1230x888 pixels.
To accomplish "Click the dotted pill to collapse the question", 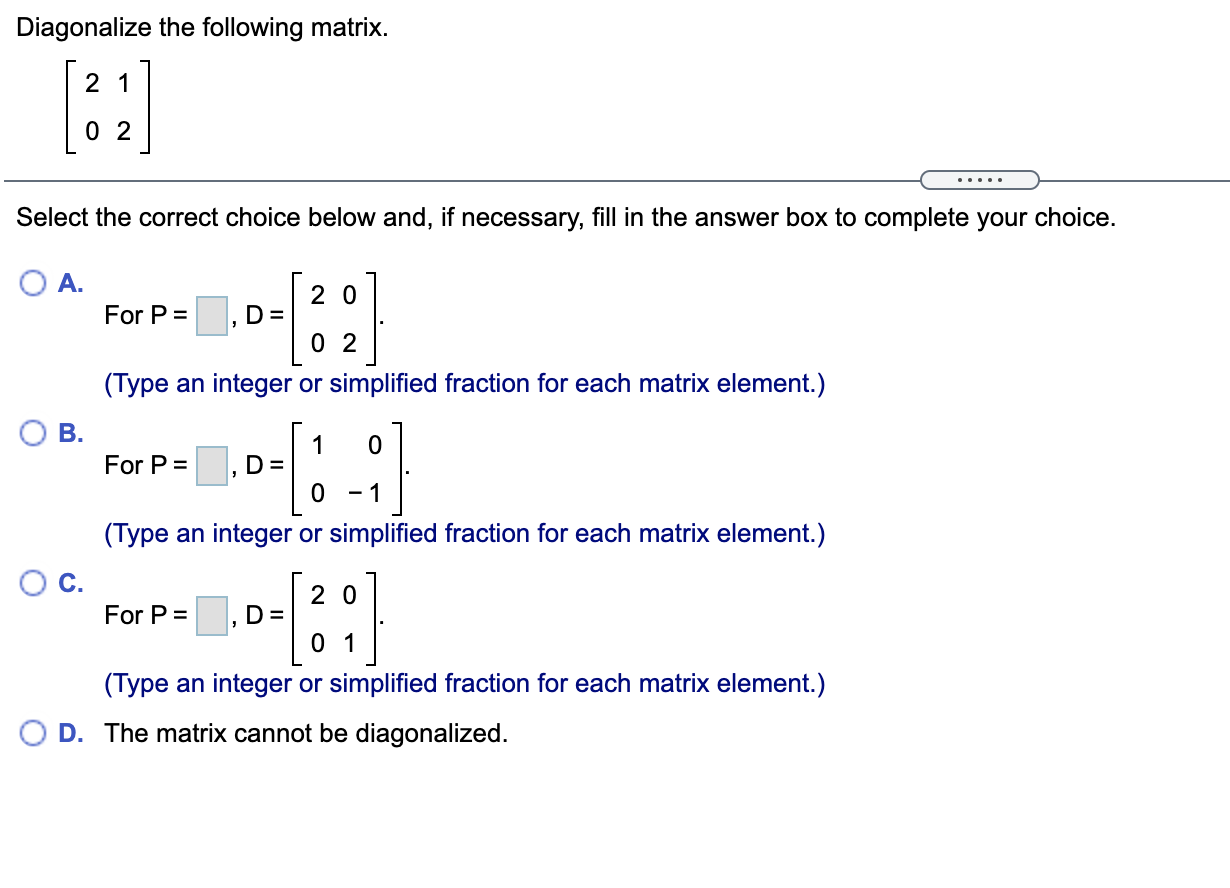I will click(979, 178).
